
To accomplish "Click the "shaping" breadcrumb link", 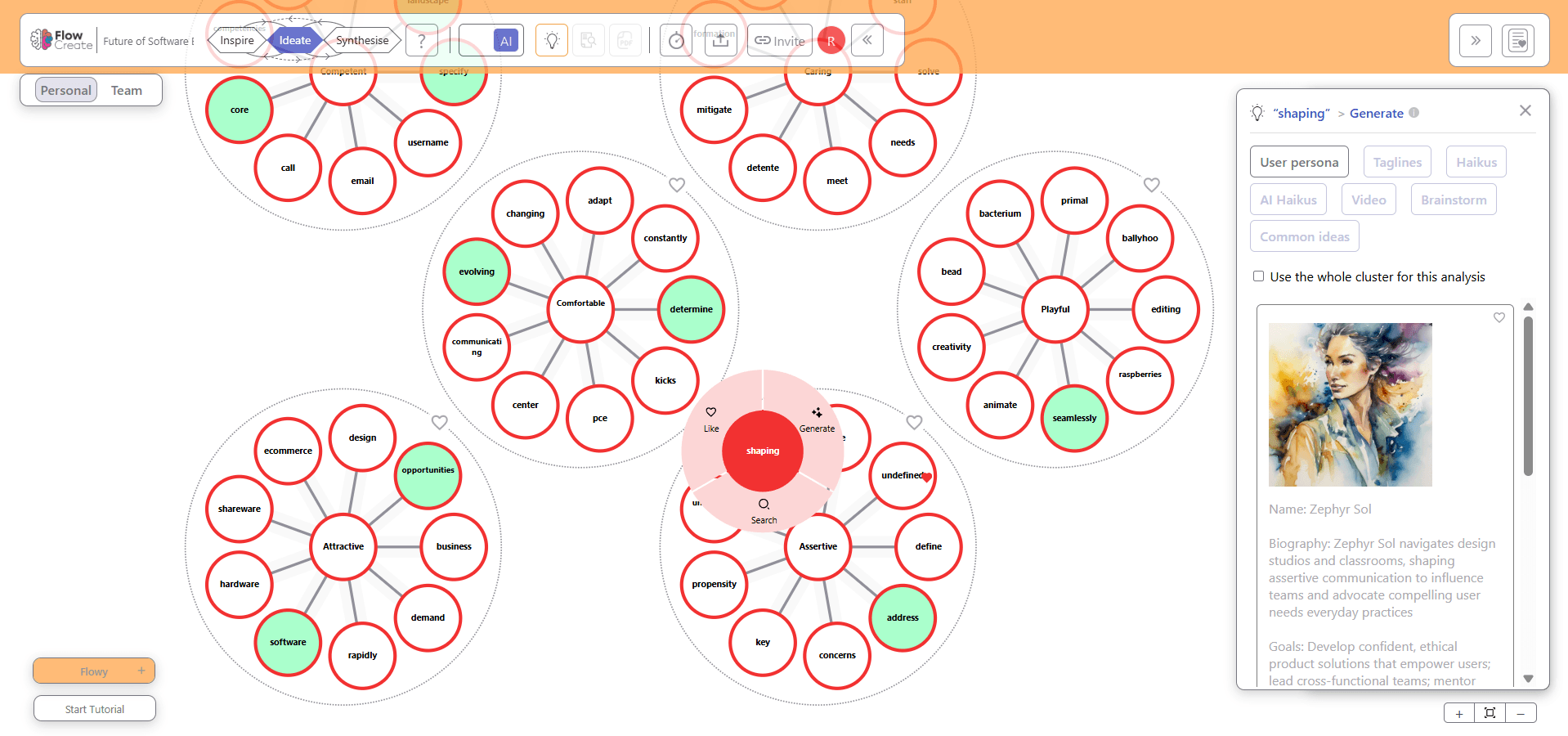I will pyautogui.click(x=1301, y=113).
